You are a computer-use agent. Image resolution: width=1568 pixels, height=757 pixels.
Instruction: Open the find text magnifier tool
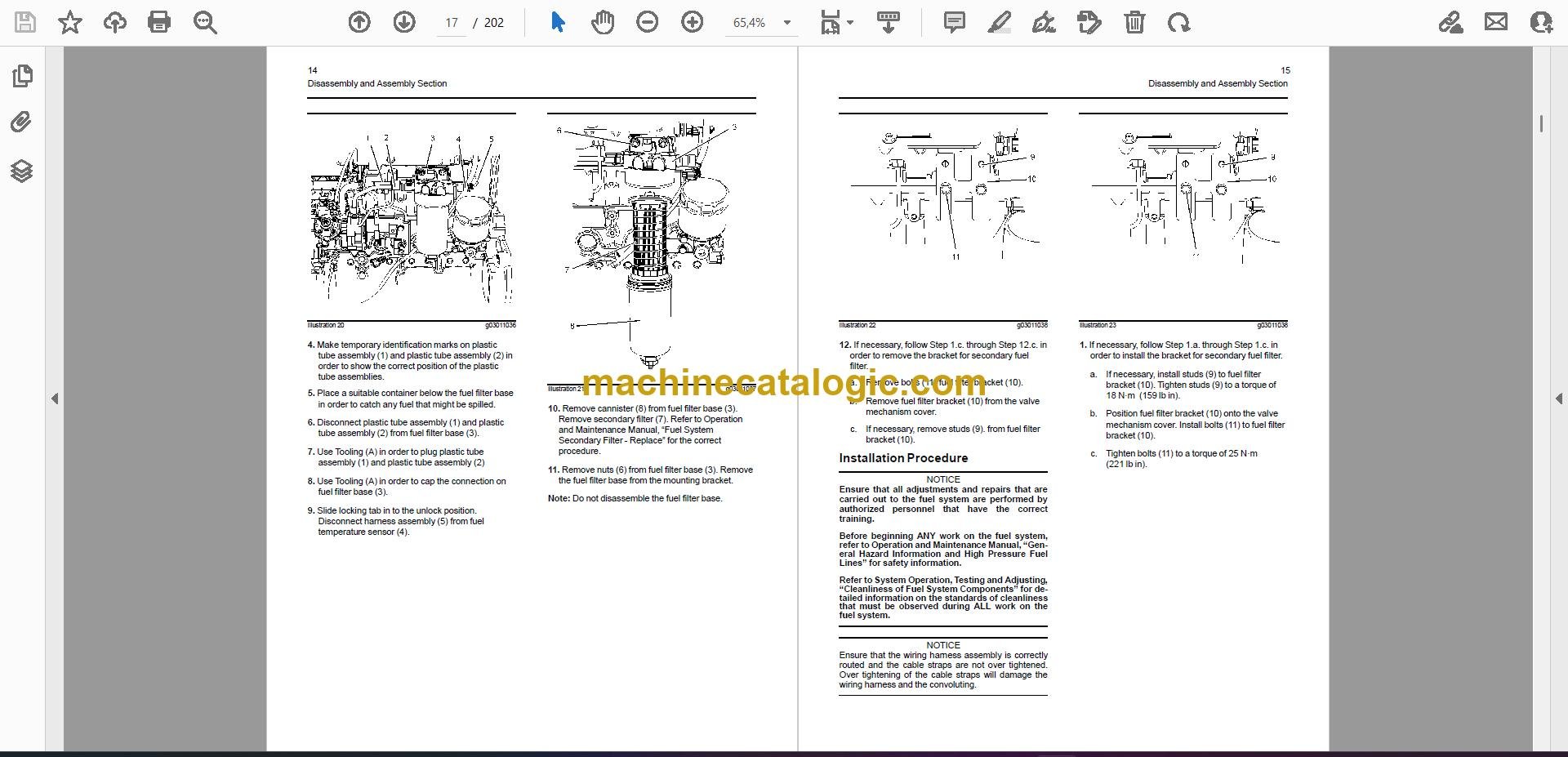pos(205,22)
